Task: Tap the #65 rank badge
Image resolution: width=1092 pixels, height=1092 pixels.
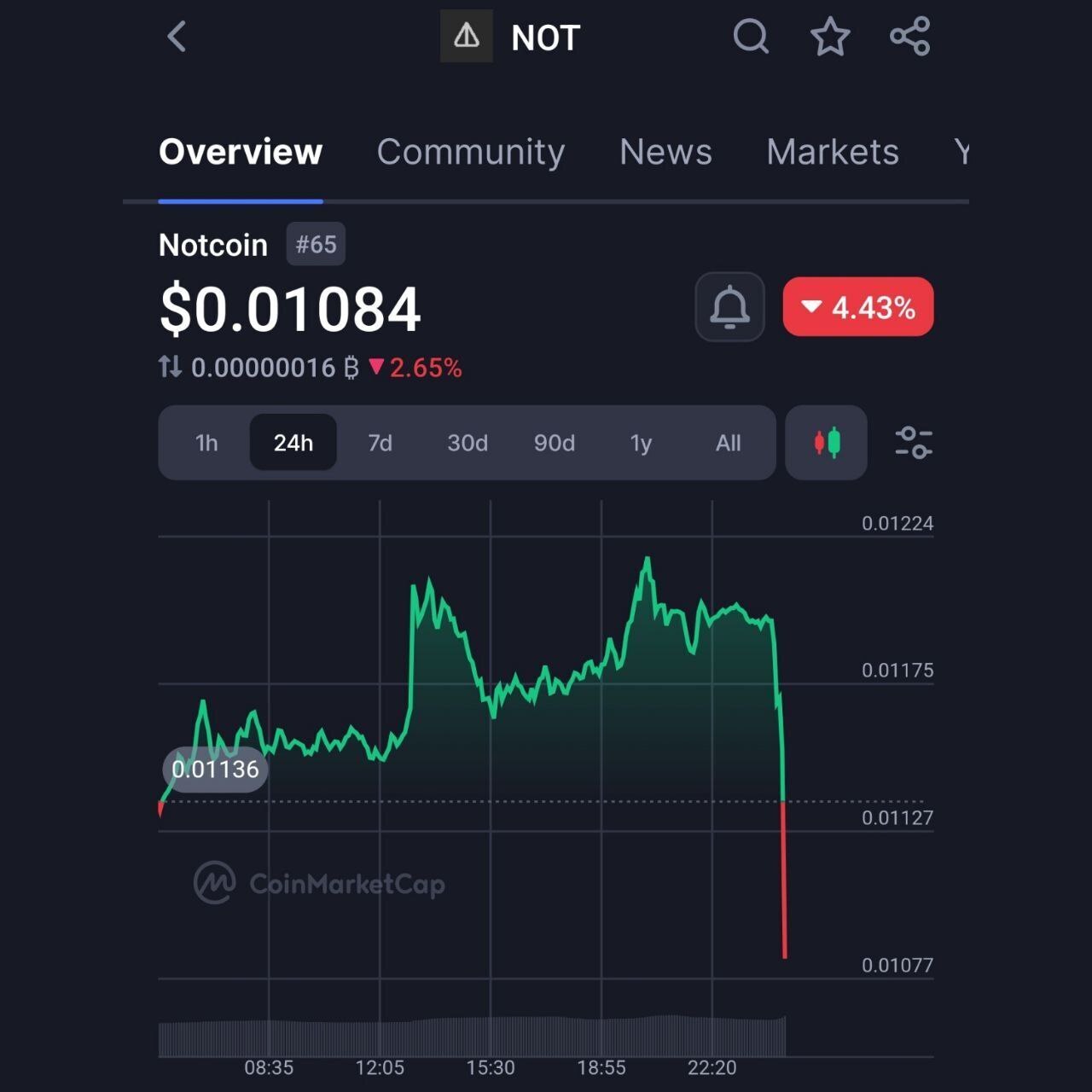Action: (x=316, y=245)
